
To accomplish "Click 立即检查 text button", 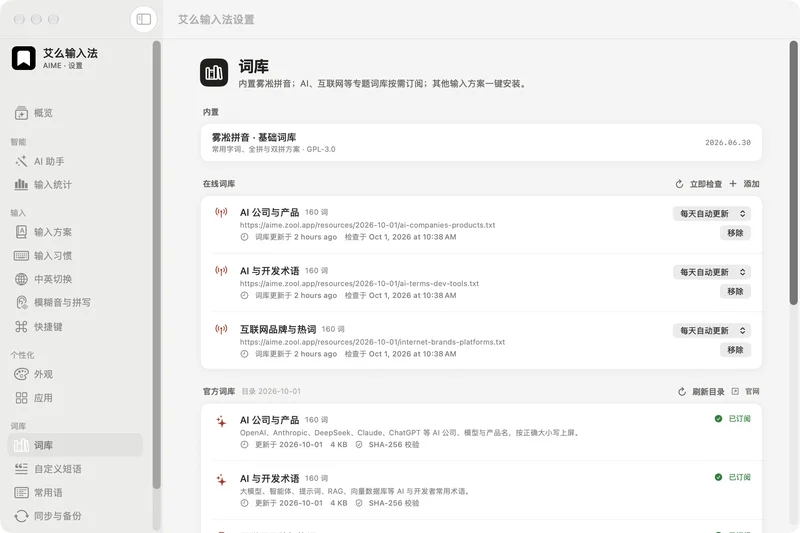I will coord(706,184).
